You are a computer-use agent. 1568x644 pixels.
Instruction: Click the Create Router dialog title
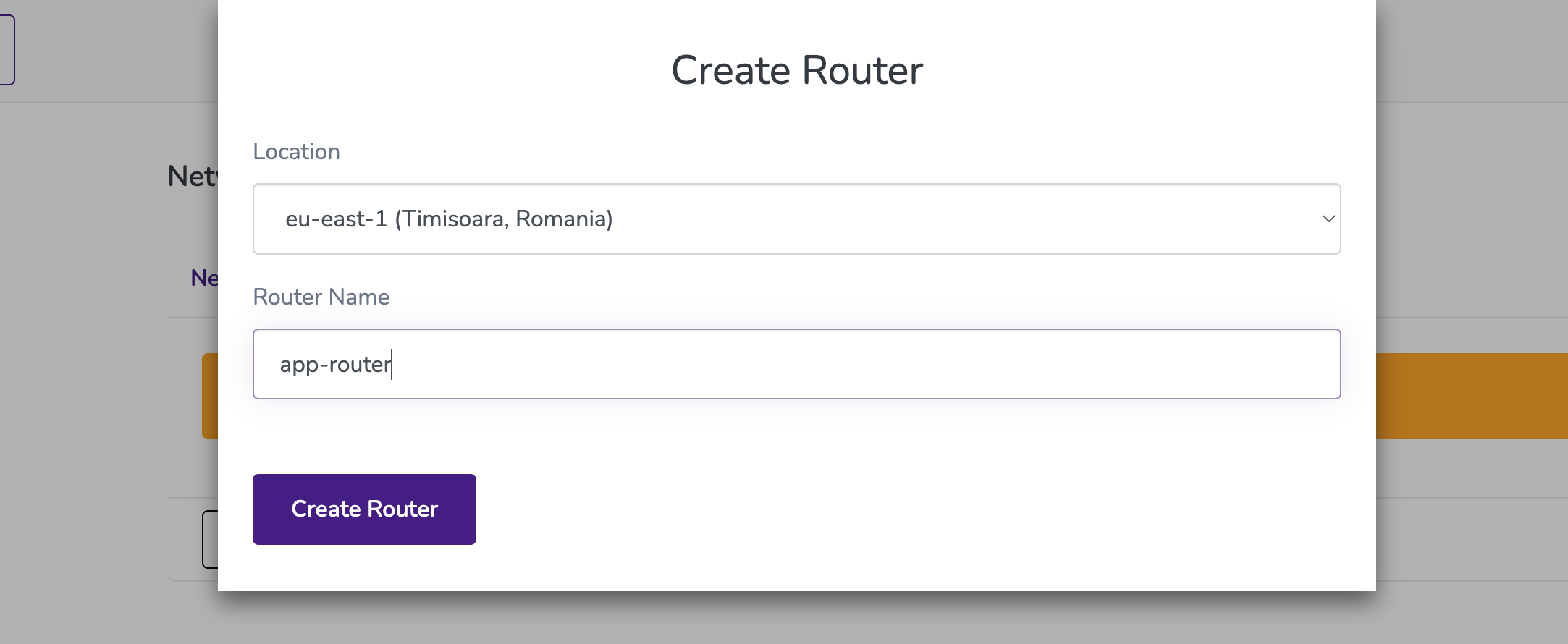tap(797, 69)
